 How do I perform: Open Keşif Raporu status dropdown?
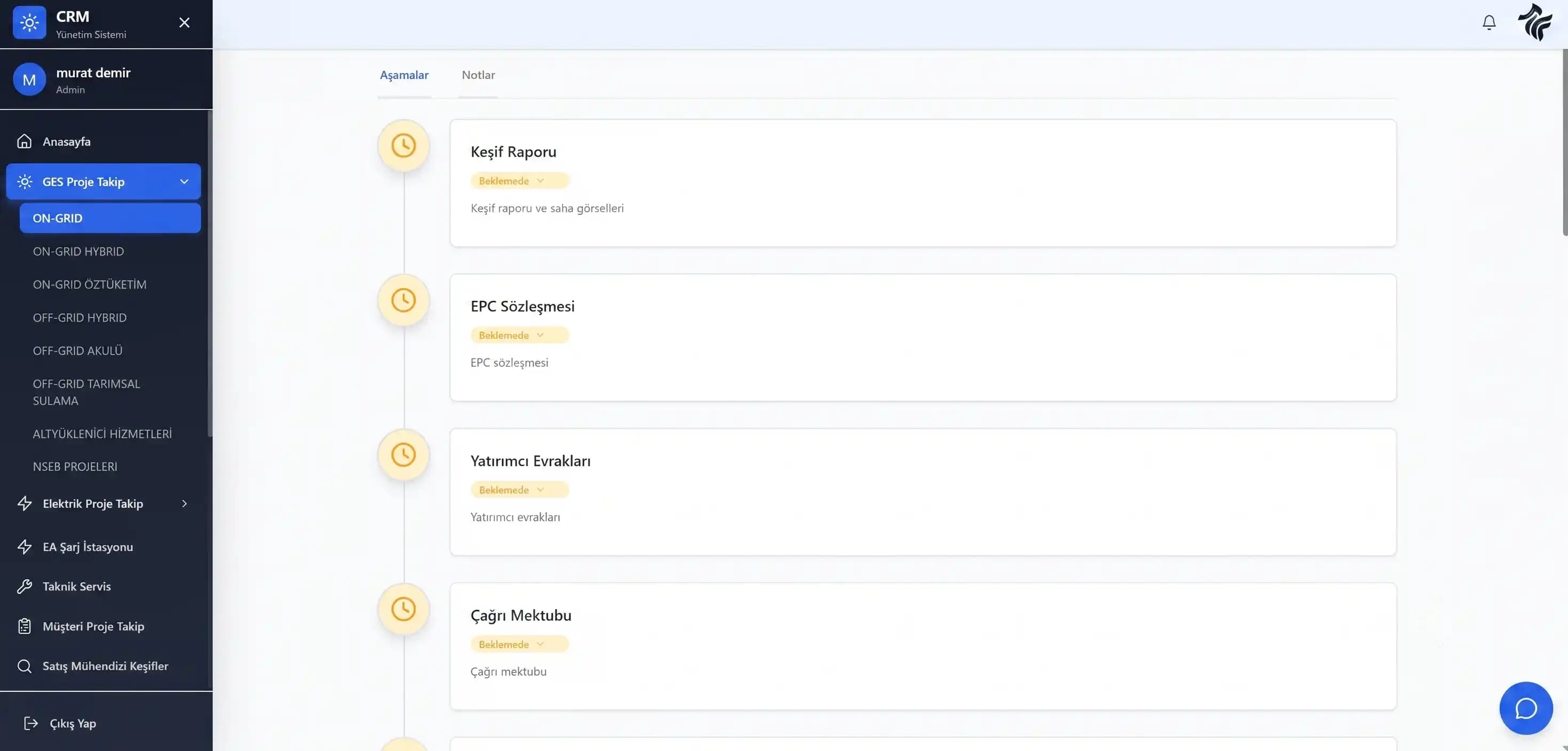coord(519,181)
